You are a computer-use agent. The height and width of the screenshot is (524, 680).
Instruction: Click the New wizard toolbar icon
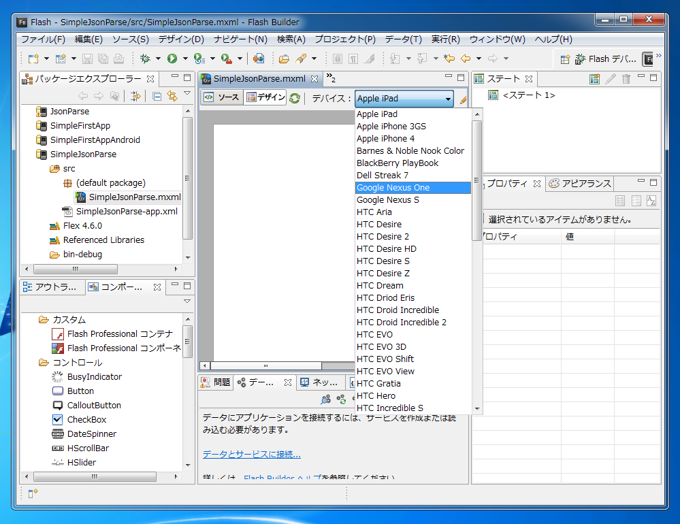click(33, 59)
